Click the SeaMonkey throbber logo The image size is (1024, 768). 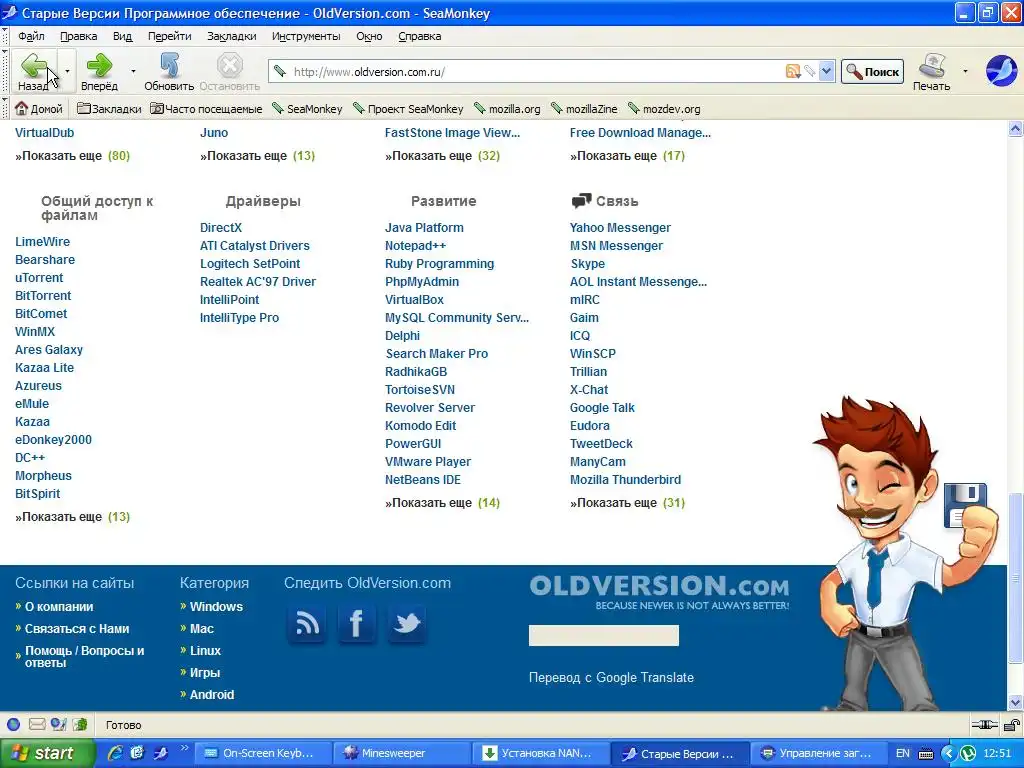(1001, 71)
